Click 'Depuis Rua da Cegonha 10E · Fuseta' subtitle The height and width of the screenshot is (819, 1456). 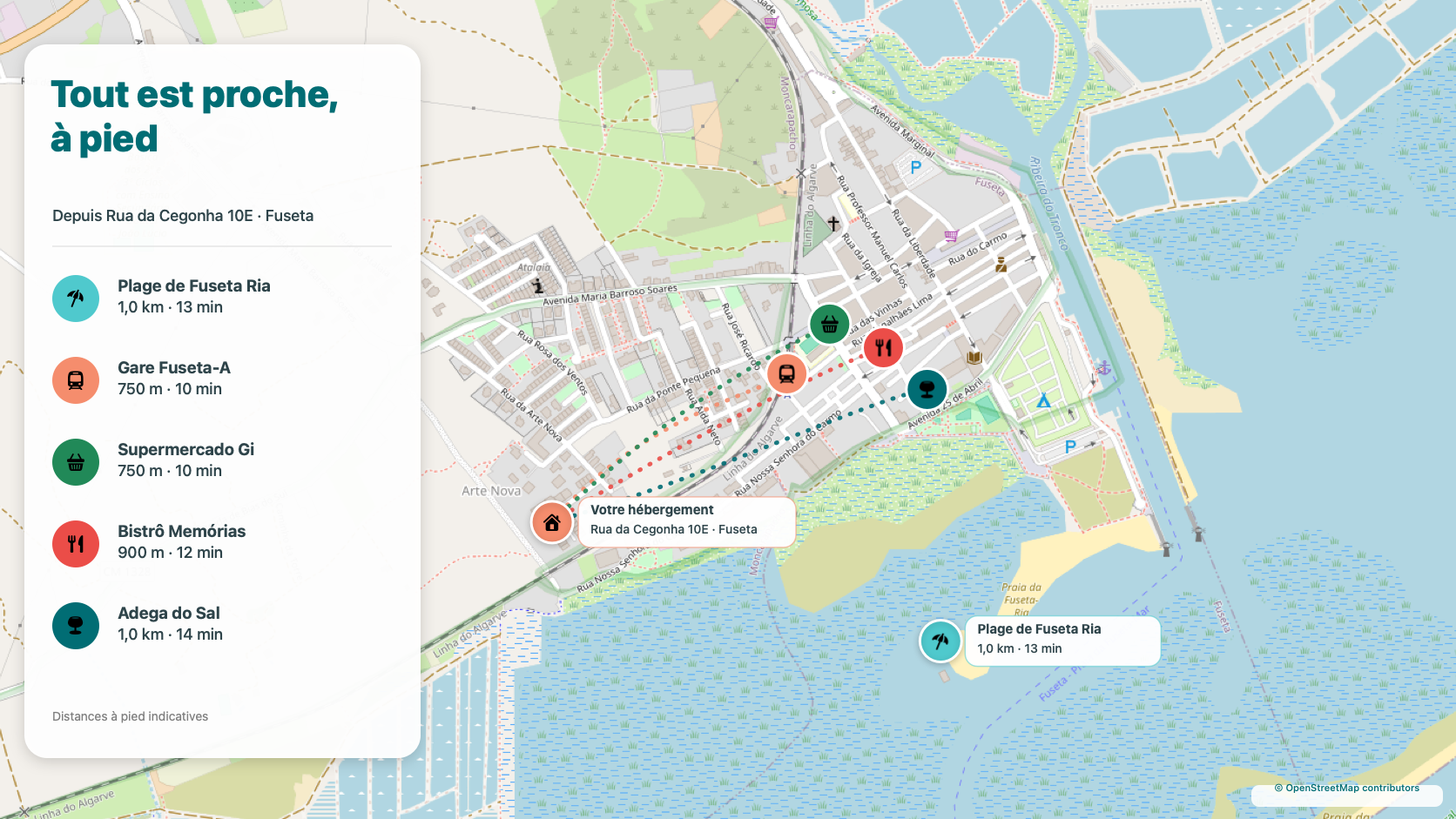click(183, 216)
